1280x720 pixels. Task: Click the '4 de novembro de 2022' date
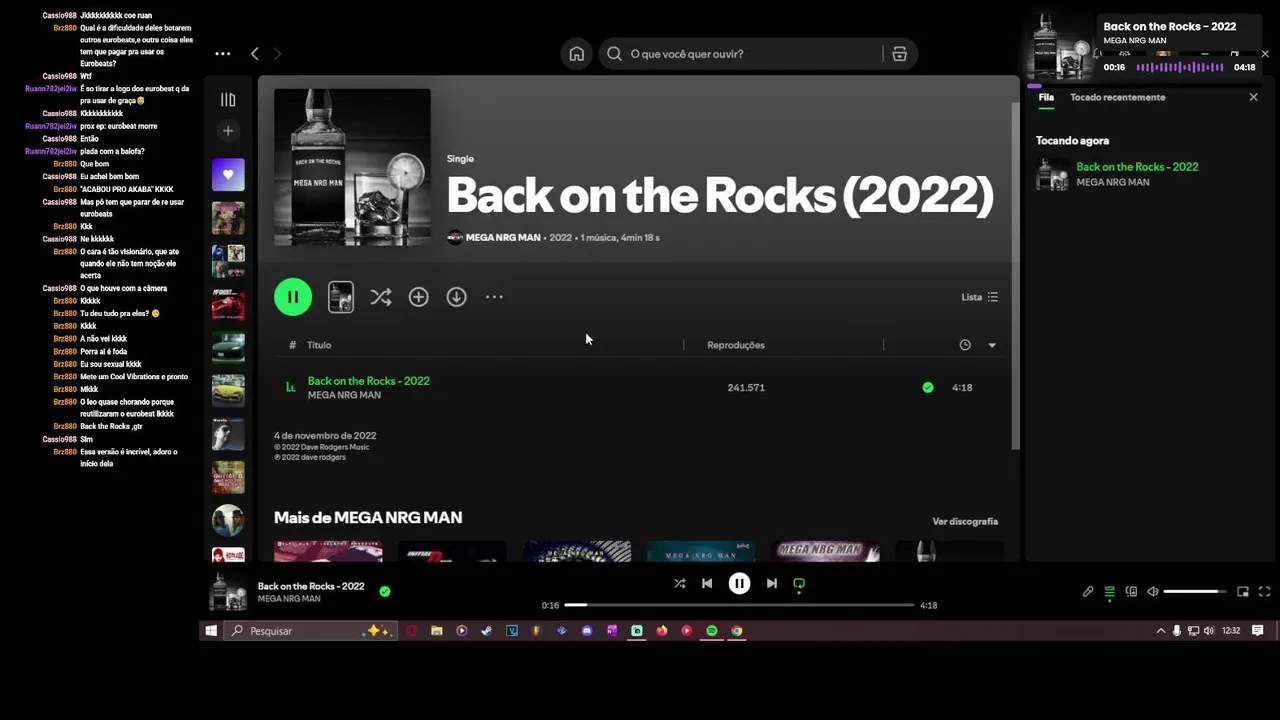(x=325, y=436)
